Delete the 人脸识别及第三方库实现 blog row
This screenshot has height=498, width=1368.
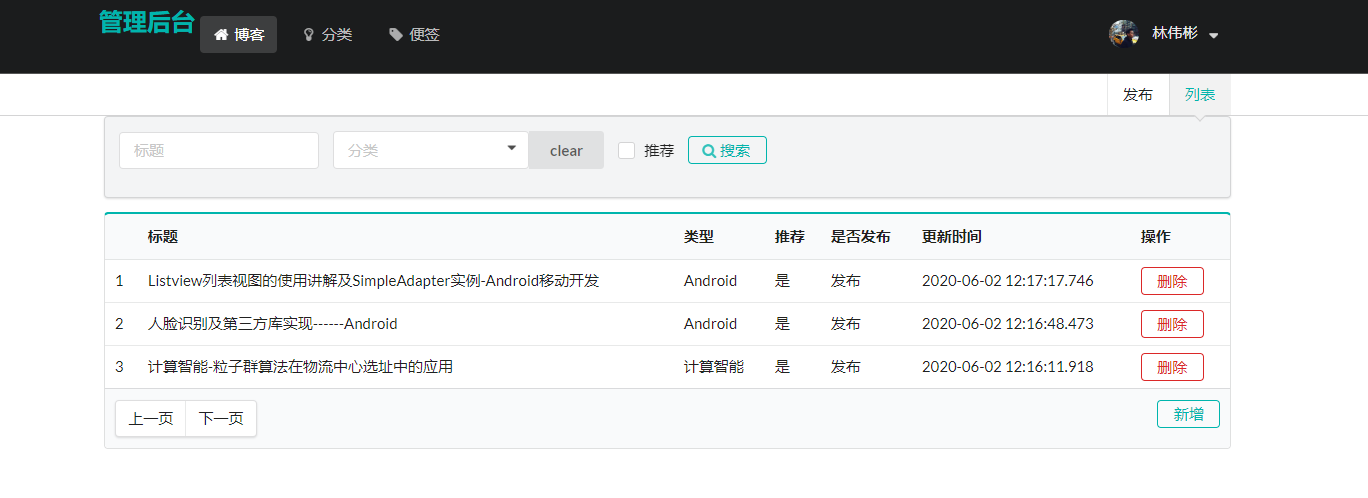click(1172, 324)
